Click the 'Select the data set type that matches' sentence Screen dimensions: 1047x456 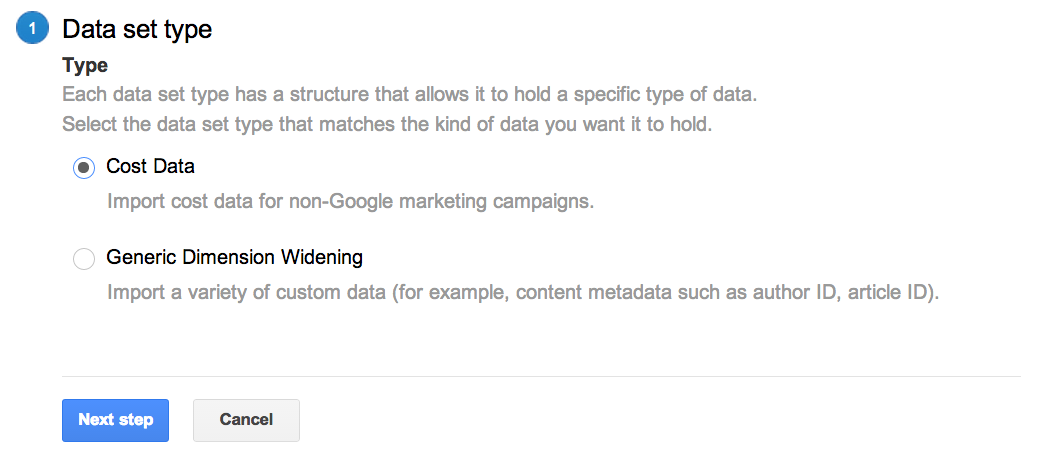(387, 124)
